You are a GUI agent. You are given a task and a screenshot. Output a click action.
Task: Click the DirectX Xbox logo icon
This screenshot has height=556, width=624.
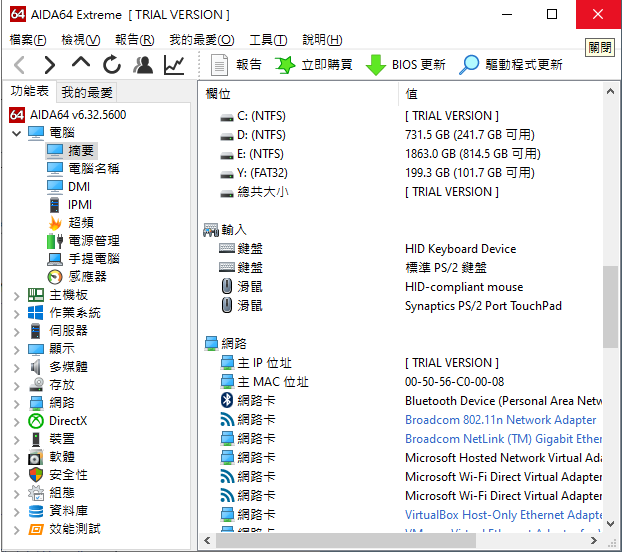coord(36,421)
